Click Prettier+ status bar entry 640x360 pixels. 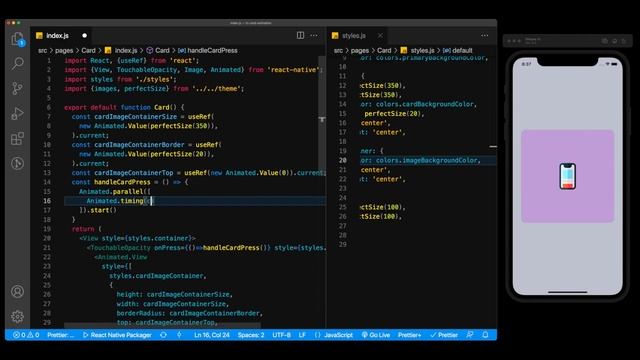point(409,335)
